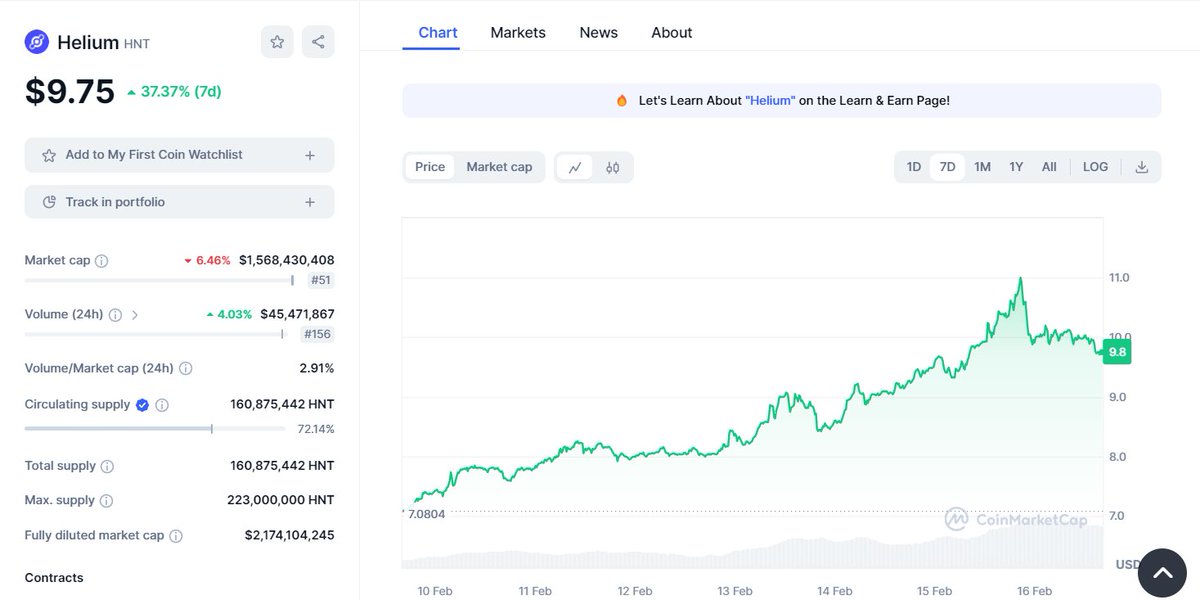Image resolution: width=1200 pixels, height=600 pixels.
Task: Click the Contracts heading
Action: click(x=54, y=578)
